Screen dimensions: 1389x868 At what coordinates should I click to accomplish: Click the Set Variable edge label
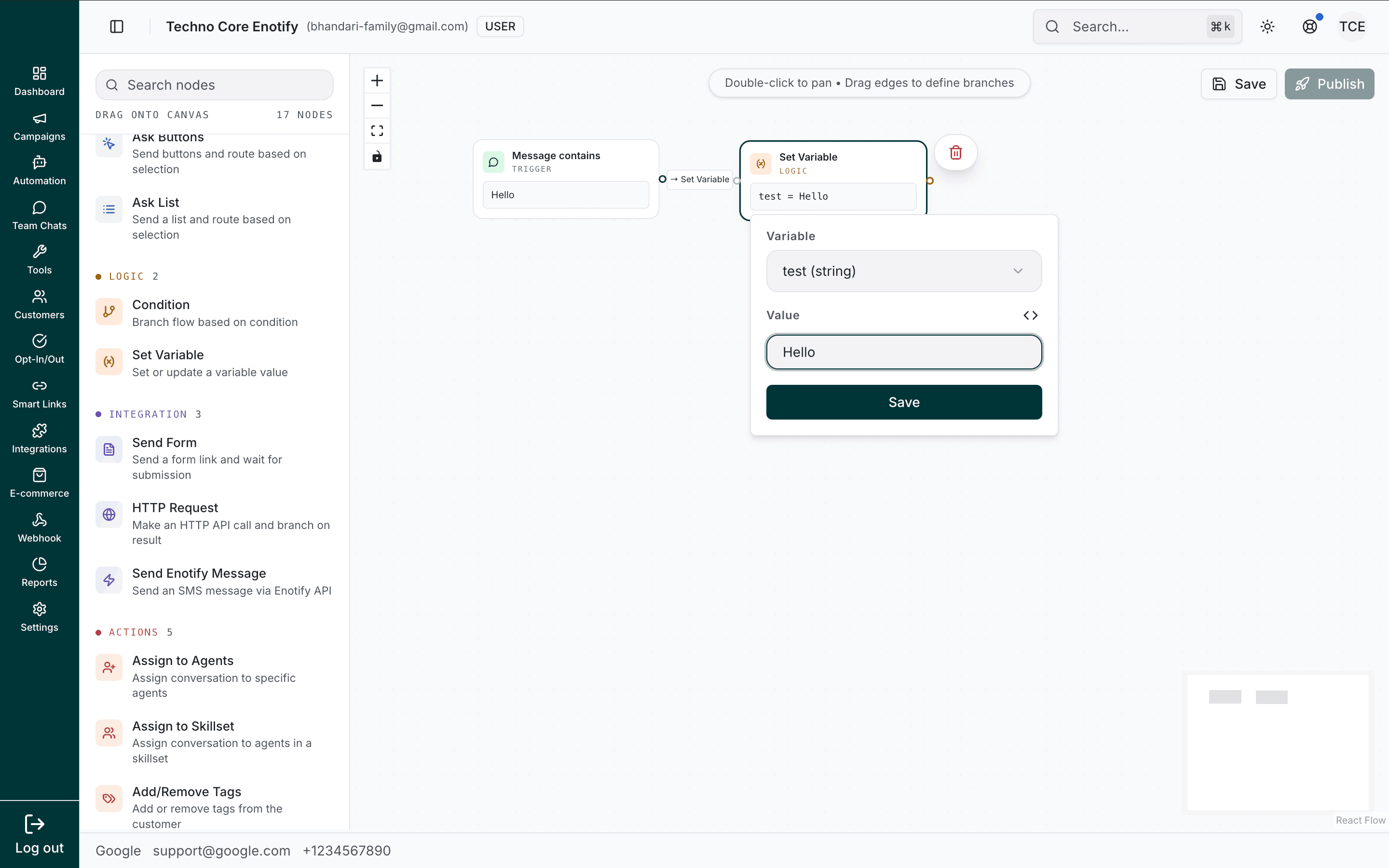[x=700, y=179]
